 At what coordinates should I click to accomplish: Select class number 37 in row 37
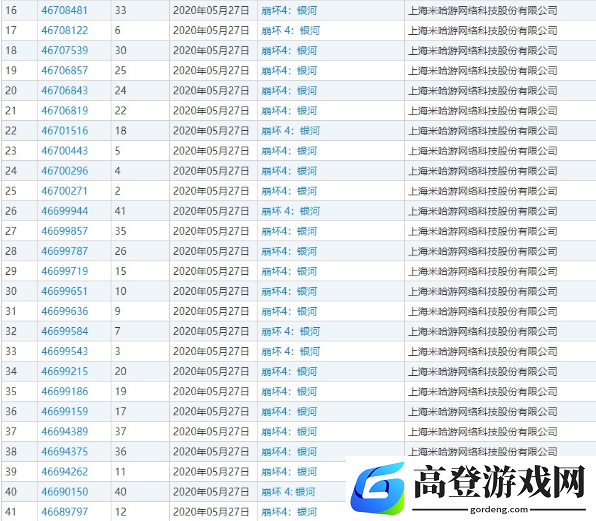[x=120, y=432]
